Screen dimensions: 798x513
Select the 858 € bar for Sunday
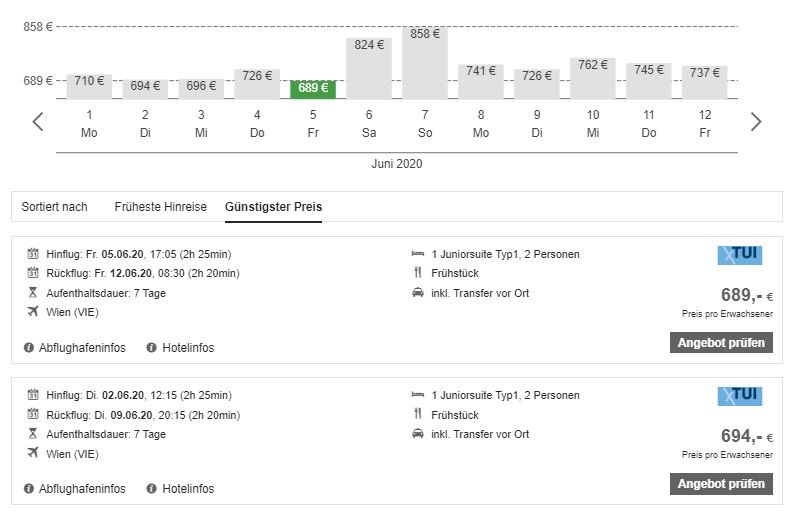(425, 62)
